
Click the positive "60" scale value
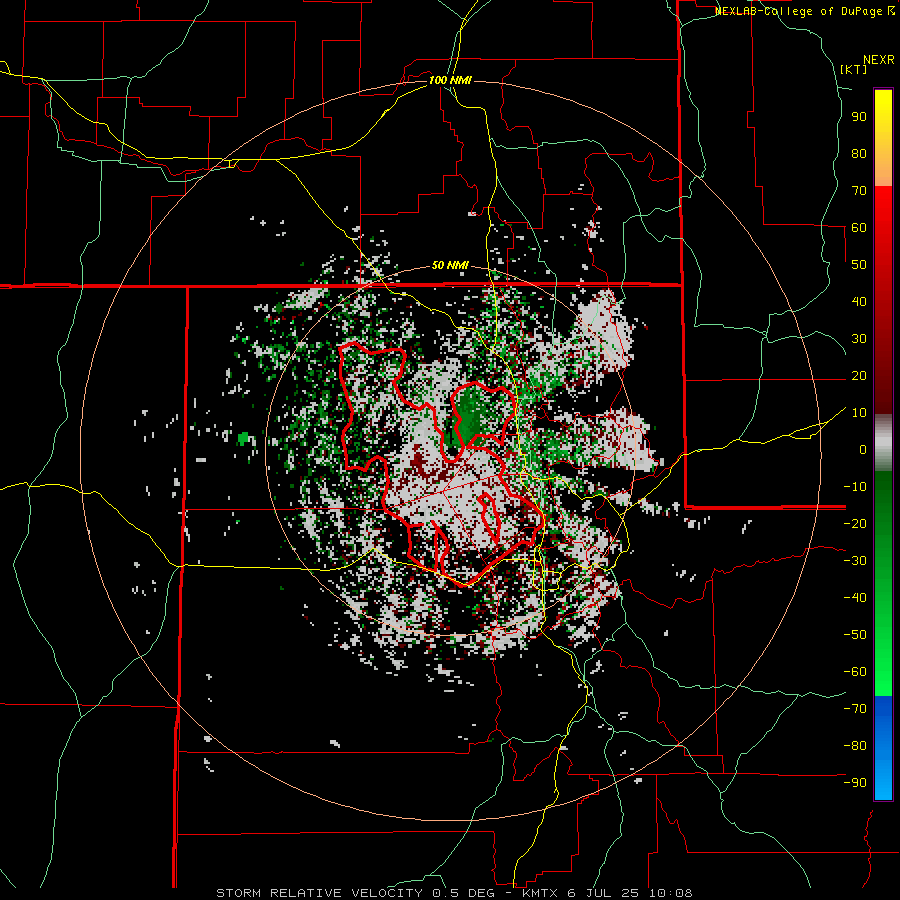pyautogui.click(x=859, y=227)
